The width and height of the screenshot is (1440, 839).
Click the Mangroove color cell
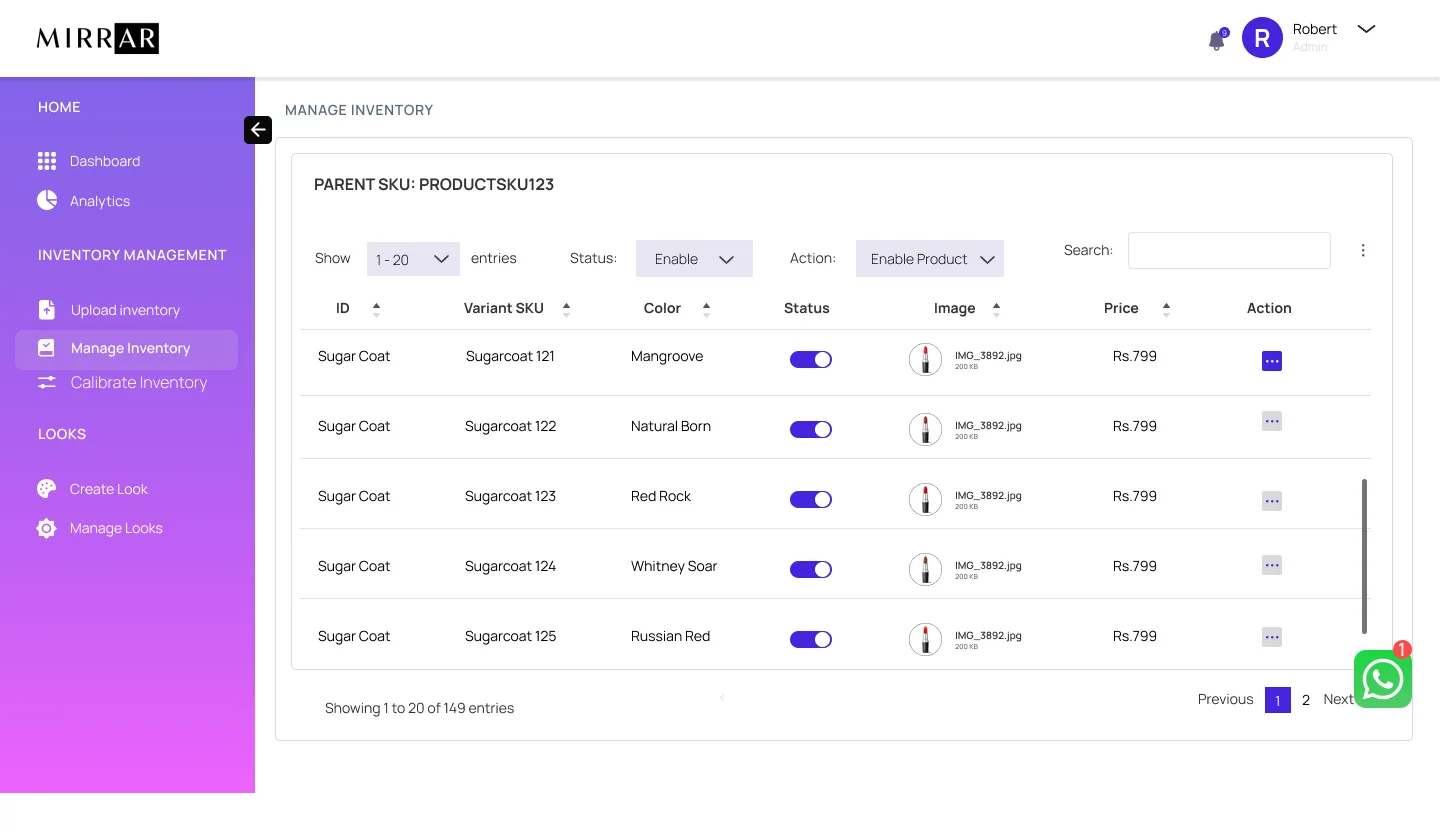tap(667, 356)
